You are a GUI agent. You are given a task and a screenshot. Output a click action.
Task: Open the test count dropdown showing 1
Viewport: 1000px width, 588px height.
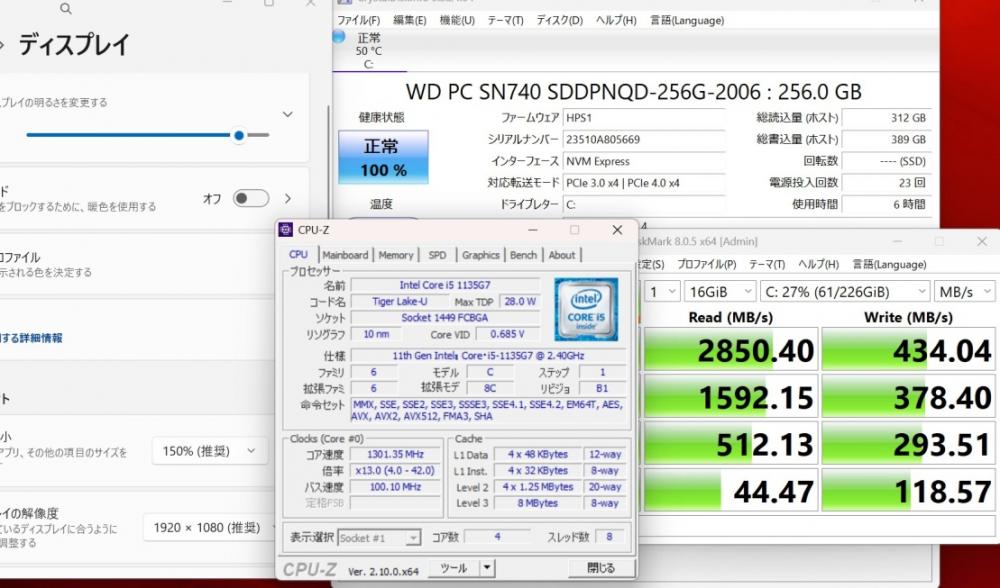pyautogui.click(x=661, y=292)
